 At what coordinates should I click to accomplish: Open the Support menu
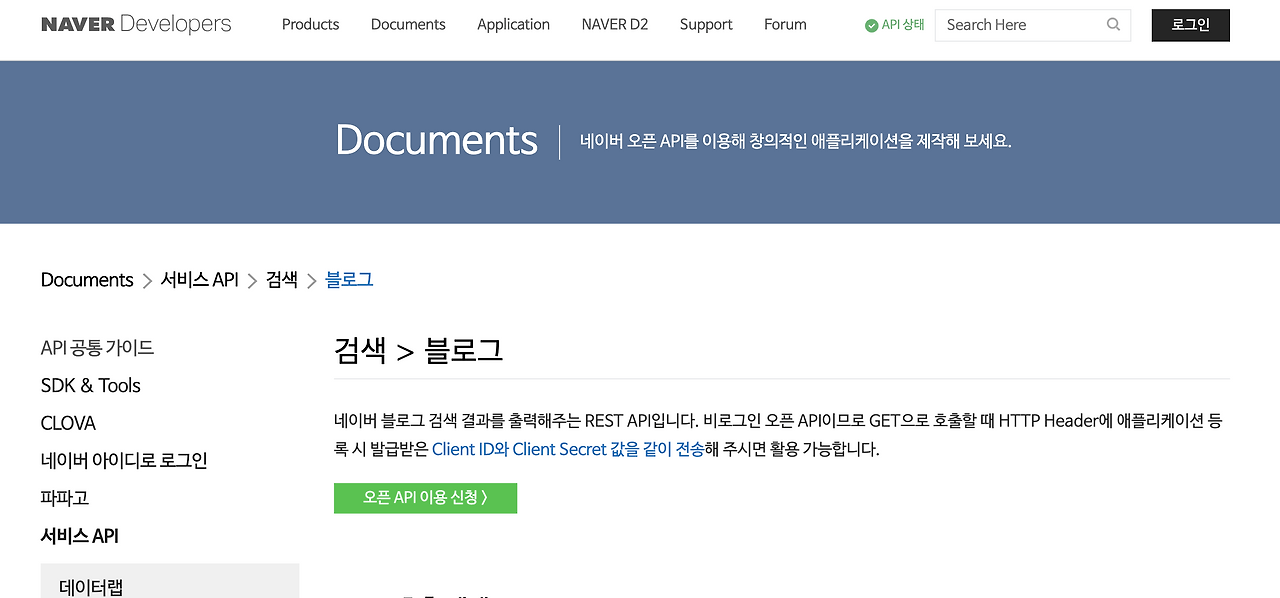(x=706, y=25)
